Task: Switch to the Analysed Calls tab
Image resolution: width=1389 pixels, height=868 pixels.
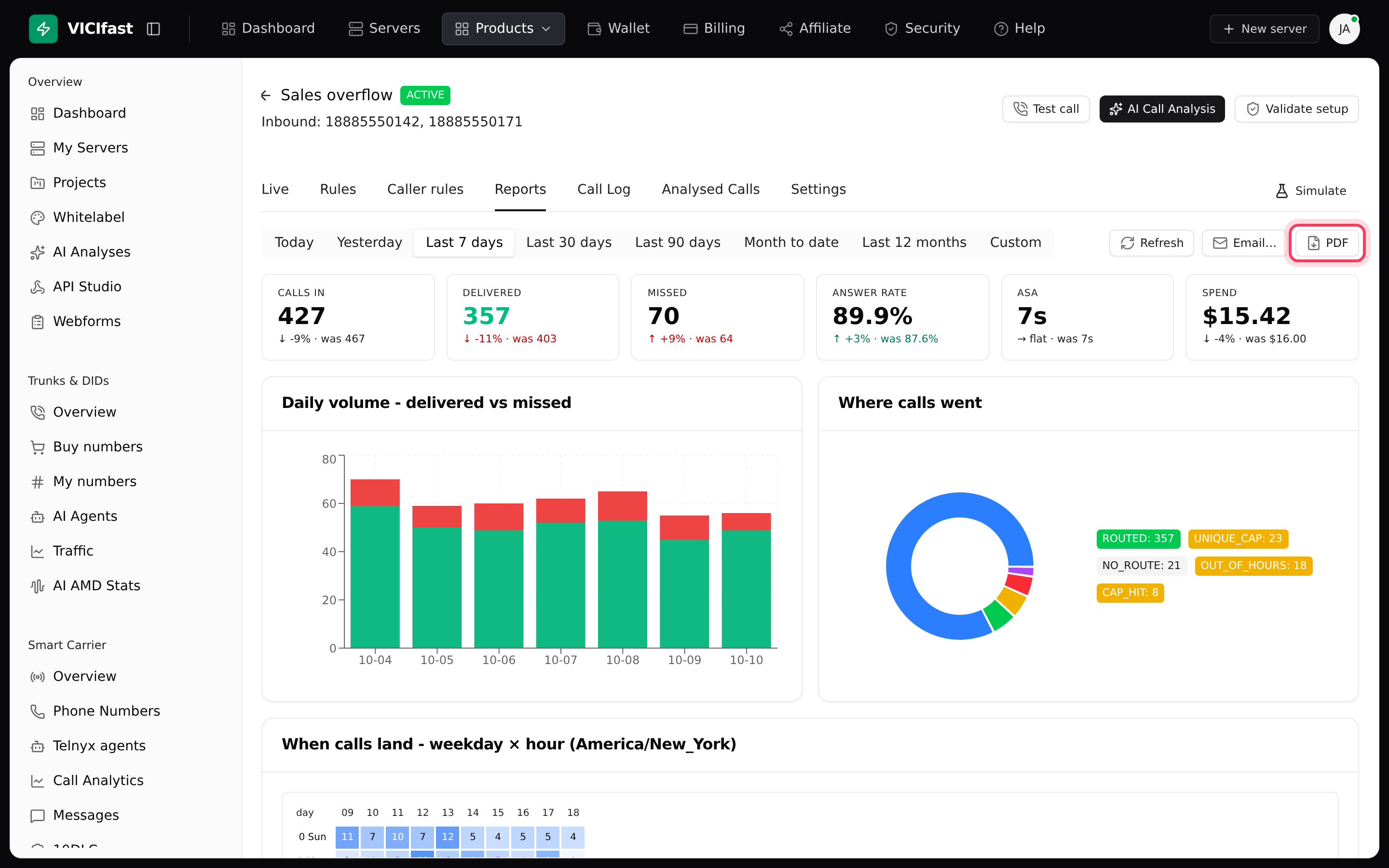Action: (710, 190)
